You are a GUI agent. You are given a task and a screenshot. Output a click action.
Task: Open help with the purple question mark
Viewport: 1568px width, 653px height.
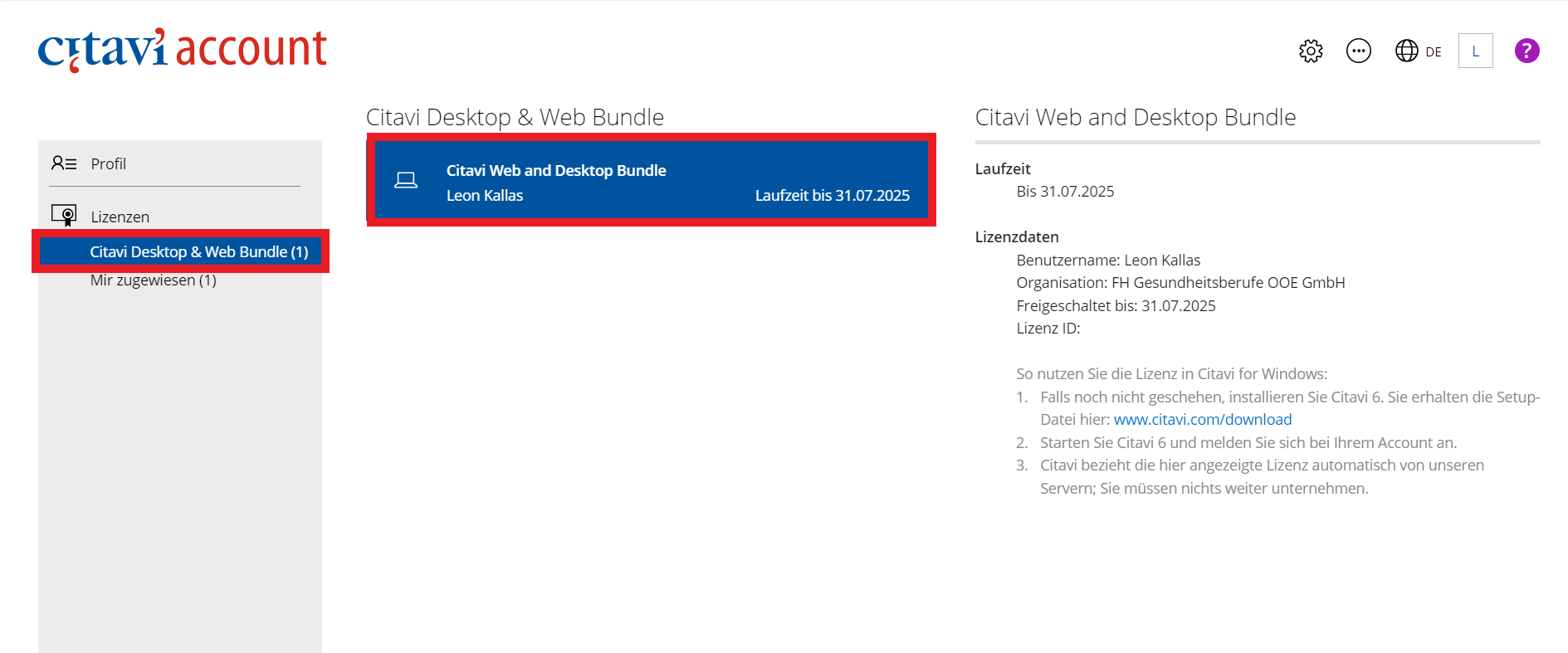pos(1527,51)
